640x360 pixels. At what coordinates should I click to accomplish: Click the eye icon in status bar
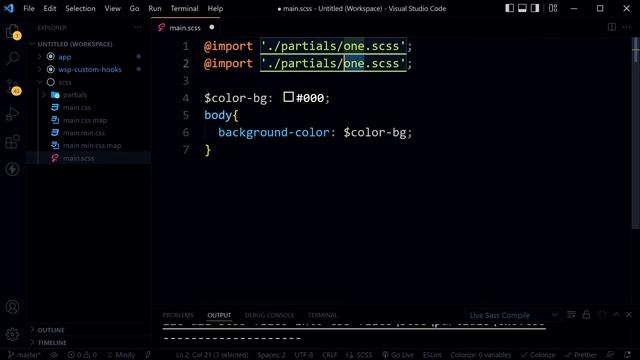tap(54, 355)
